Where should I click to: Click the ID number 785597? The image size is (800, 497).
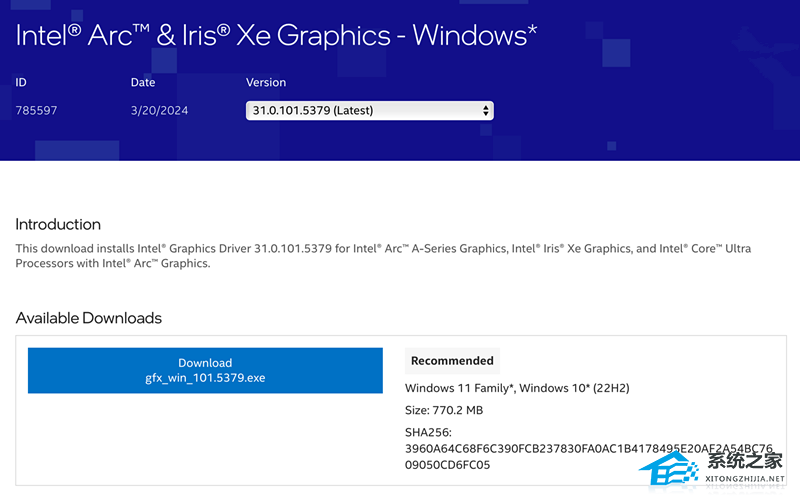point(36,110)
